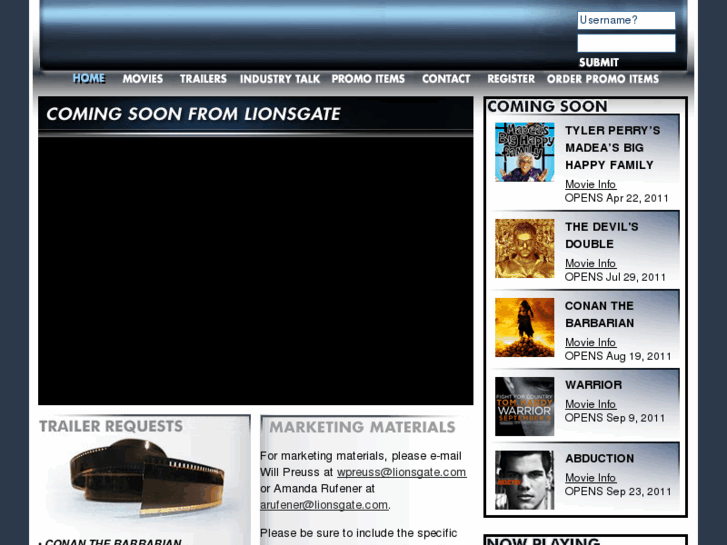Click the Abduction poster thumbnail
This screenshot has width=727, height=545.
(524, 480)
